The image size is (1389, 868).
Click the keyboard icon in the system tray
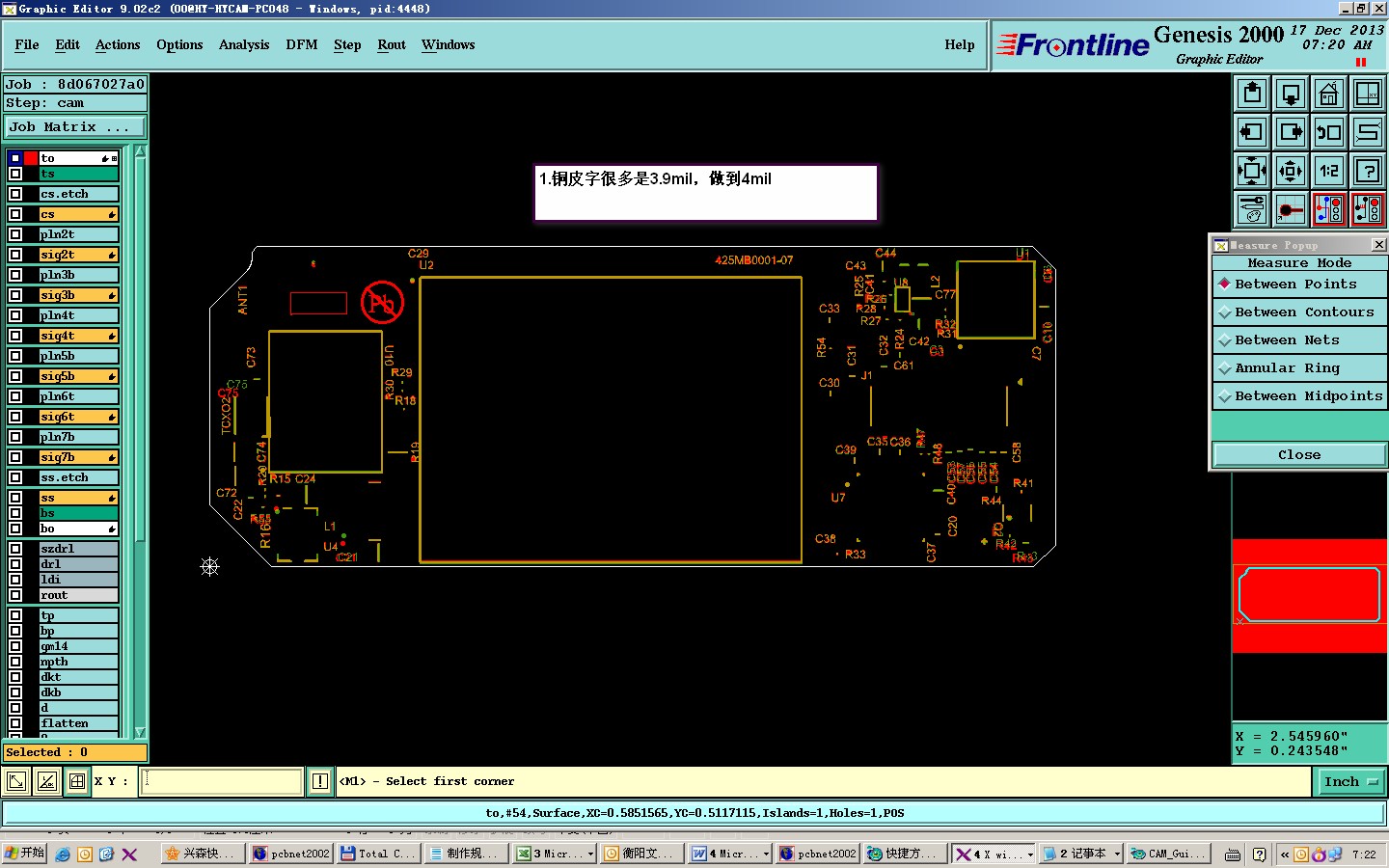coord(1233,854)
